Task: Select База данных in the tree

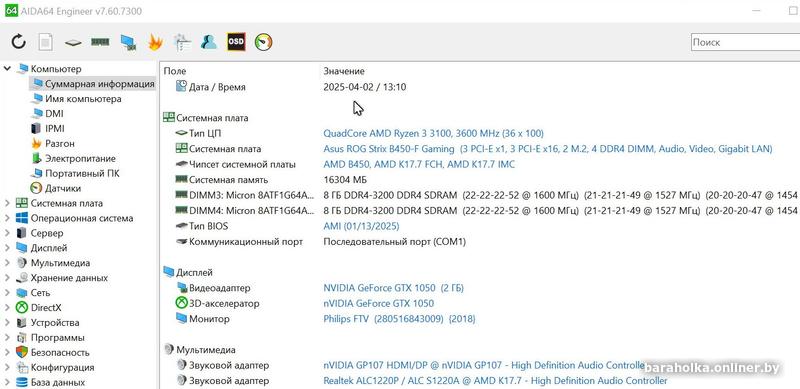Action: [x=57, y=382]
